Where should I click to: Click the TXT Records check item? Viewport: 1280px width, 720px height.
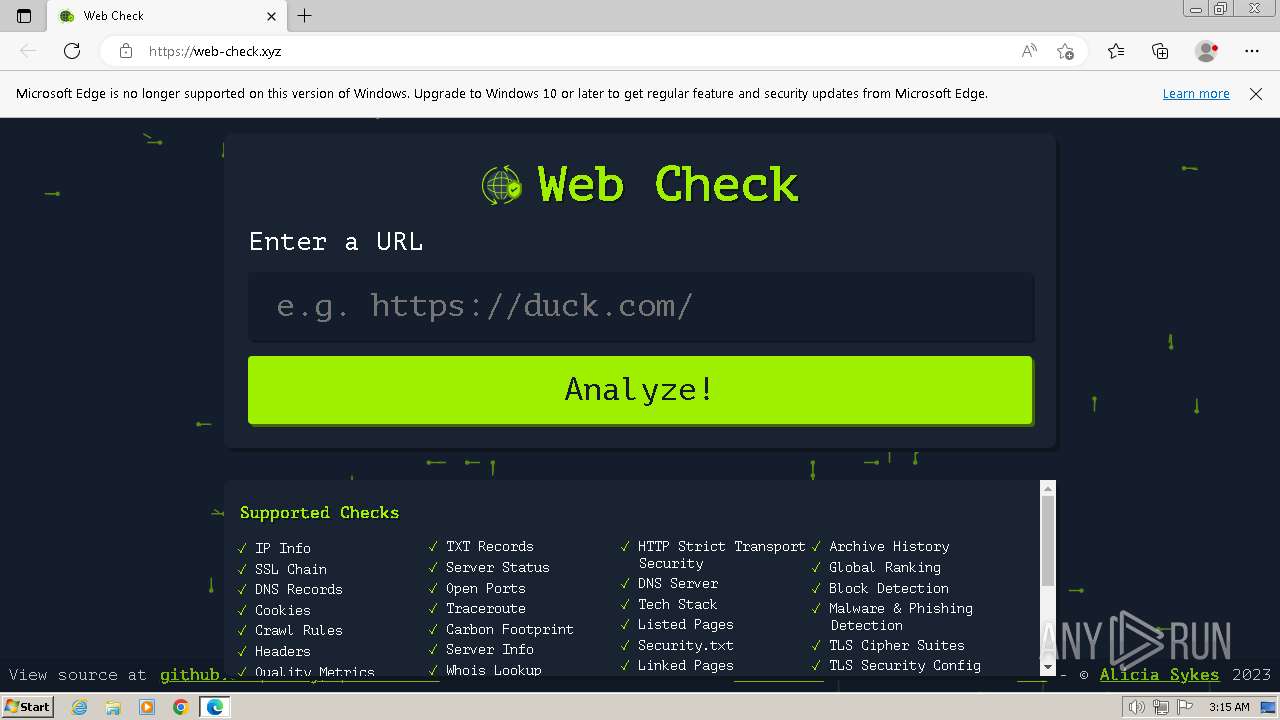point(490,546)
